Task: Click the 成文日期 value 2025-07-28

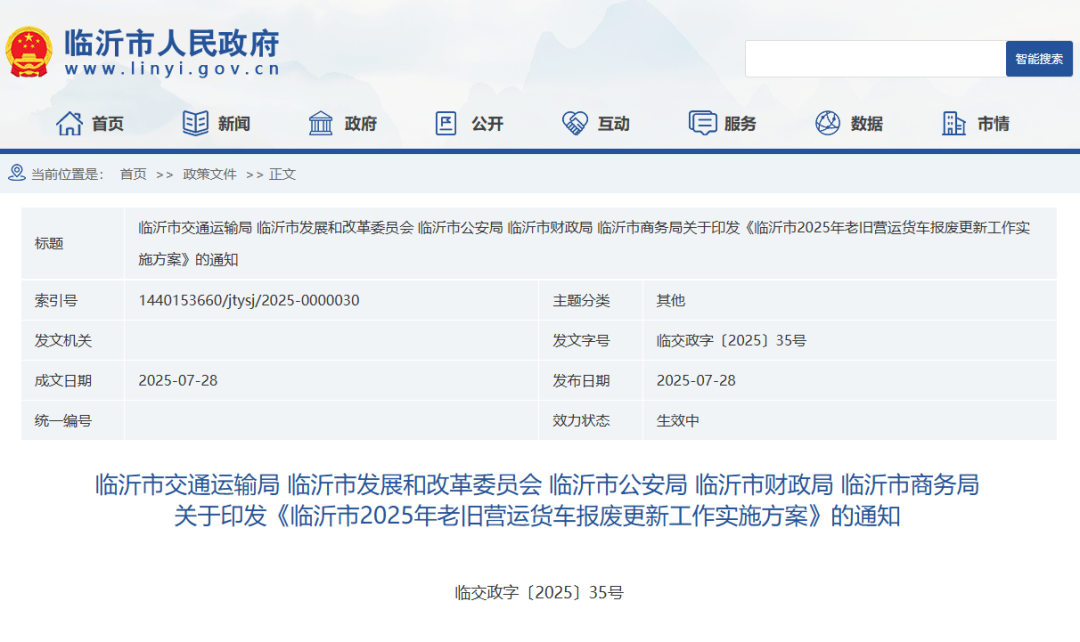Action: [x=178, y=380]
